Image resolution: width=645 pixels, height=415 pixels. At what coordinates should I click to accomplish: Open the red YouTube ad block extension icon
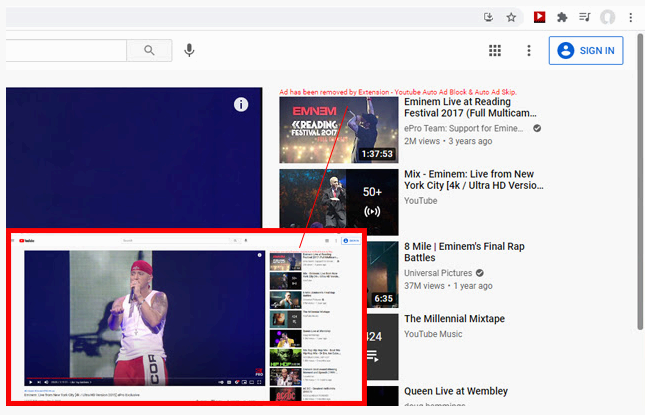tap(539, 17)
